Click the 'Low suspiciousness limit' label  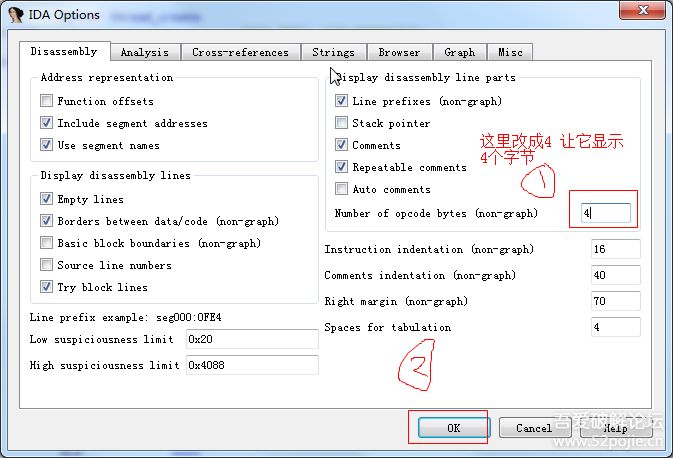[x=102, y=340]
